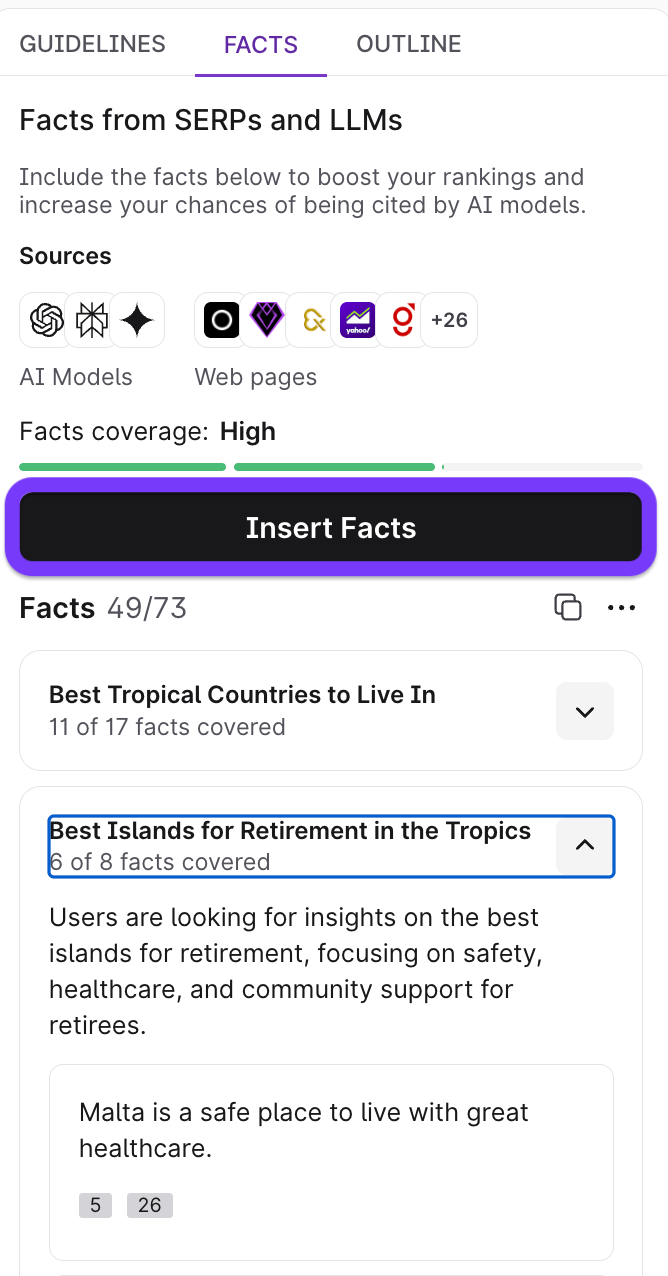
Task: Open the three-dot more options menu
Action: [x=622, y=607]
